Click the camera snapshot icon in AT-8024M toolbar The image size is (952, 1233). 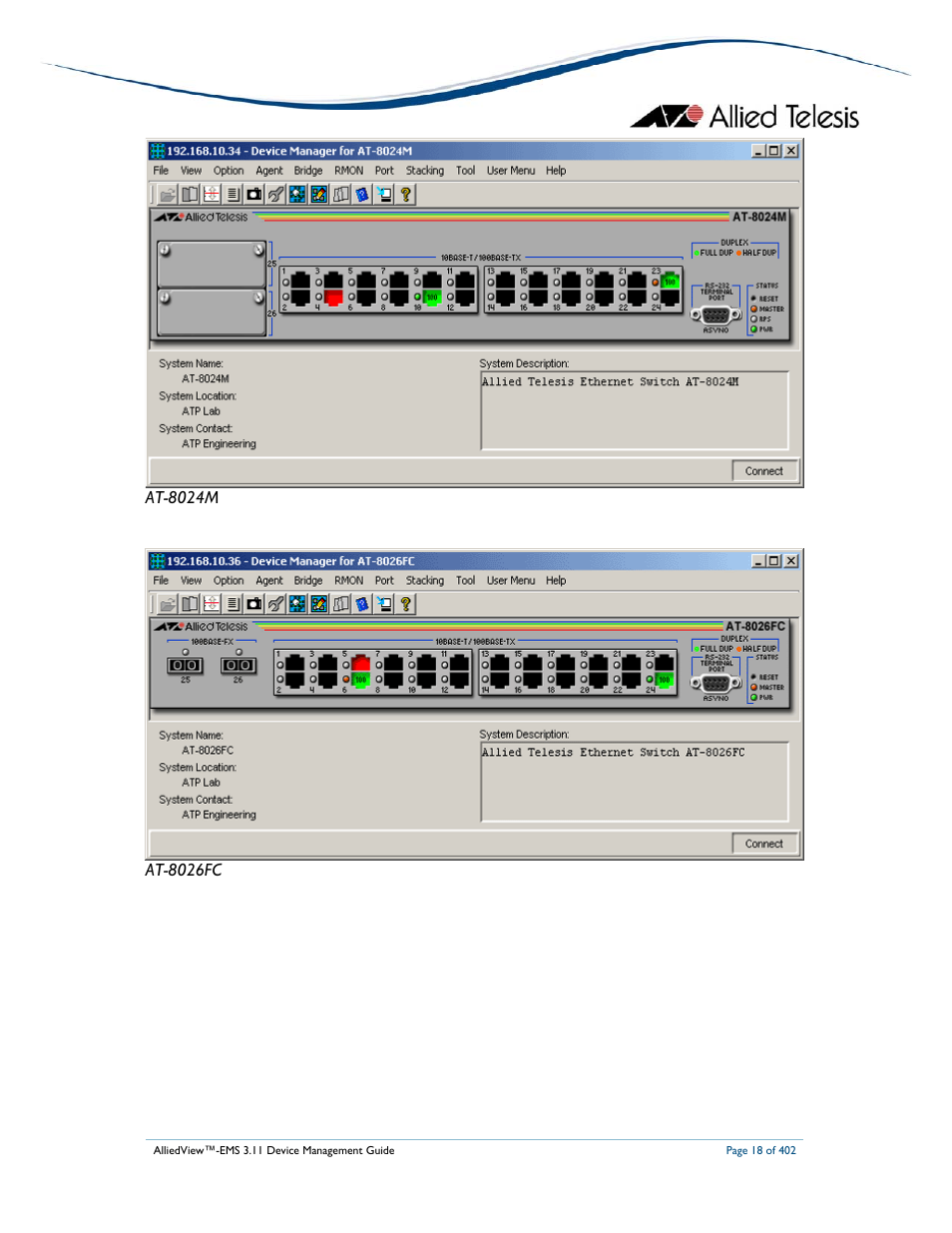pyautogui.click(x=254, y=195)
